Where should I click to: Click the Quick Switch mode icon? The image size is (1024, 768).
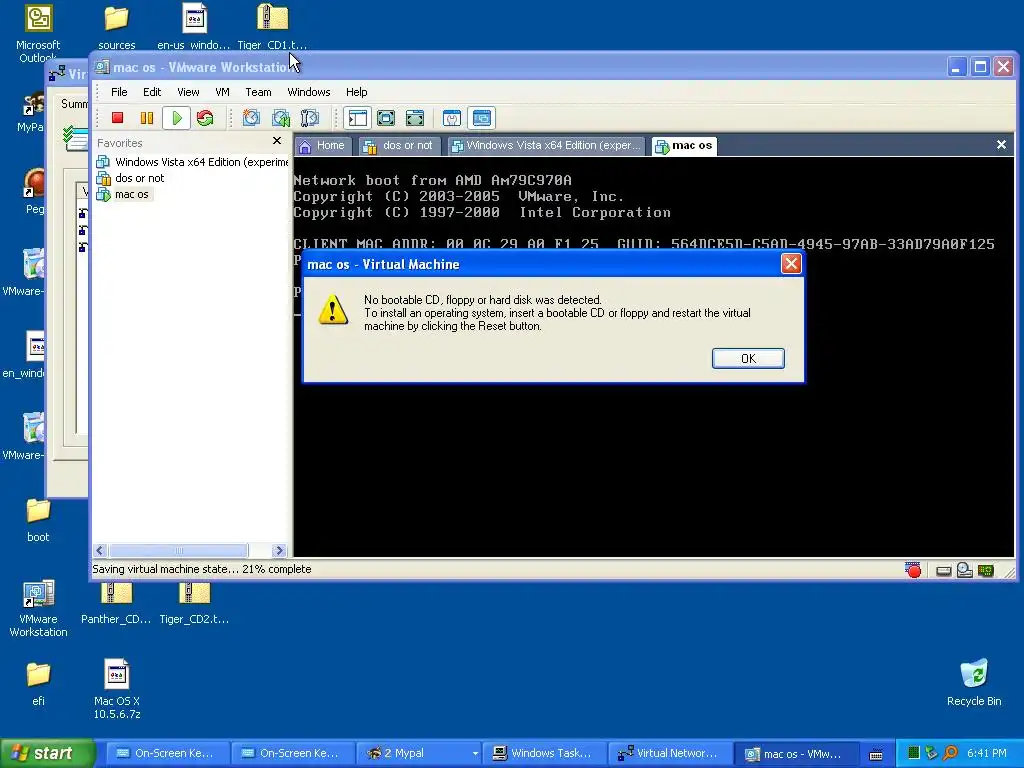386,118
